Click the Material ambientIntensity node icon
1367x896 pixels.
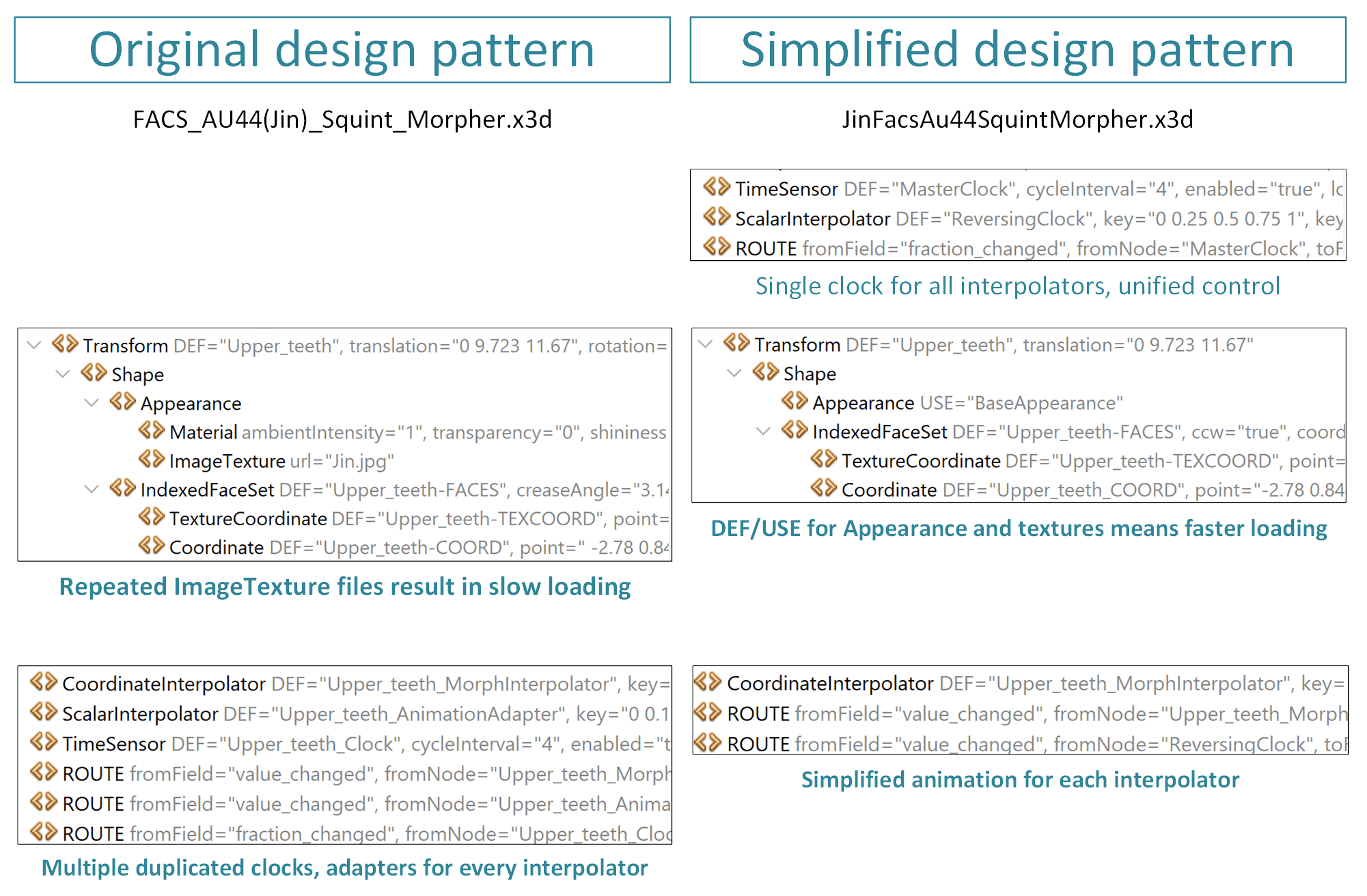(151, 430)
